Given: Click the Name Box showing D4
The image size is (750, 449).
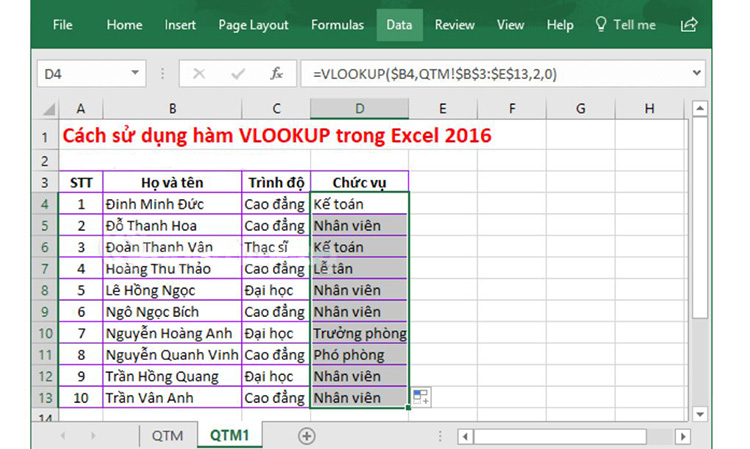Looking at the screenshot, I should (91, 74).
